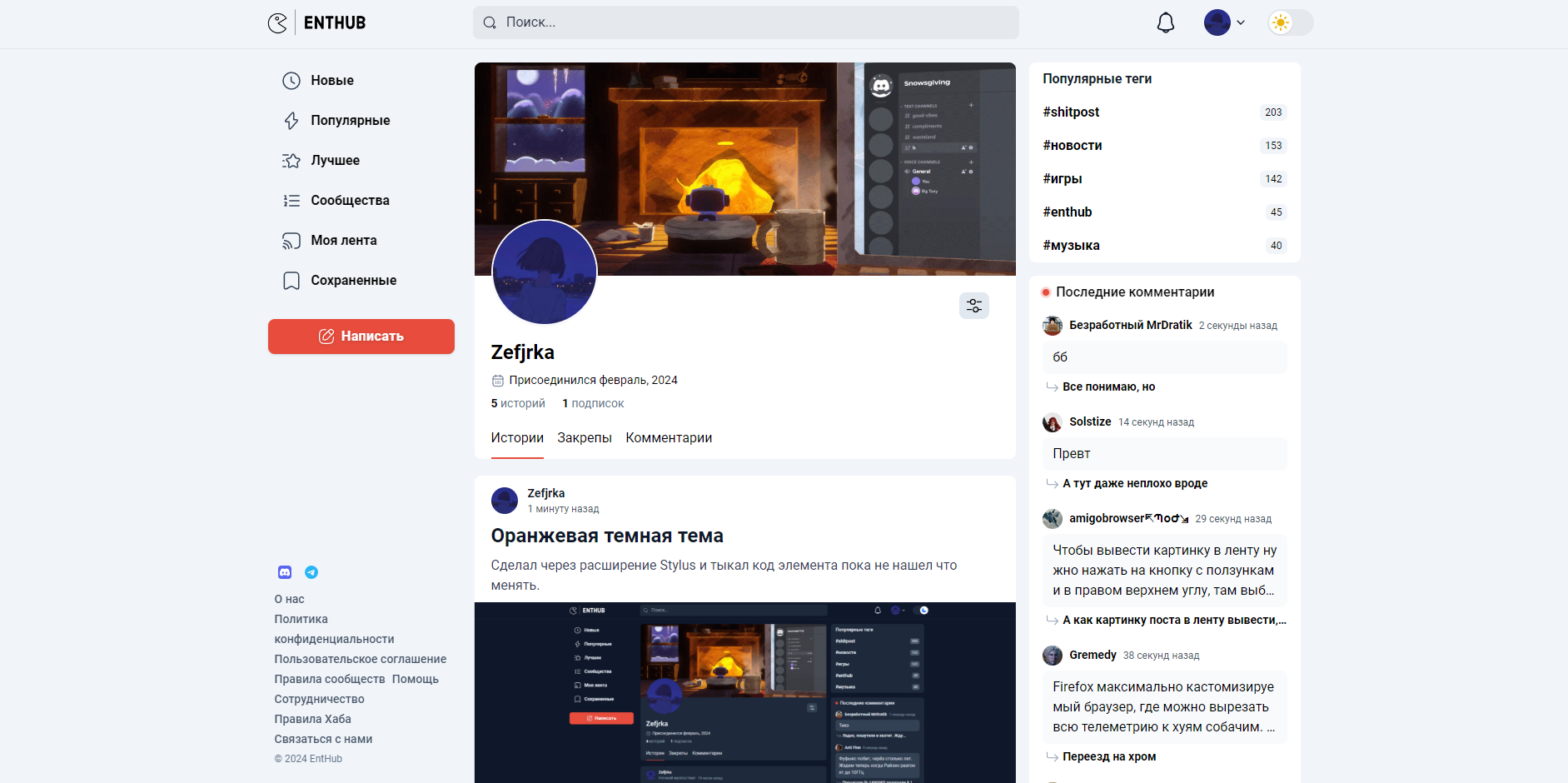
Task: Click the comment text Превт
Action: pos(1072,454)
